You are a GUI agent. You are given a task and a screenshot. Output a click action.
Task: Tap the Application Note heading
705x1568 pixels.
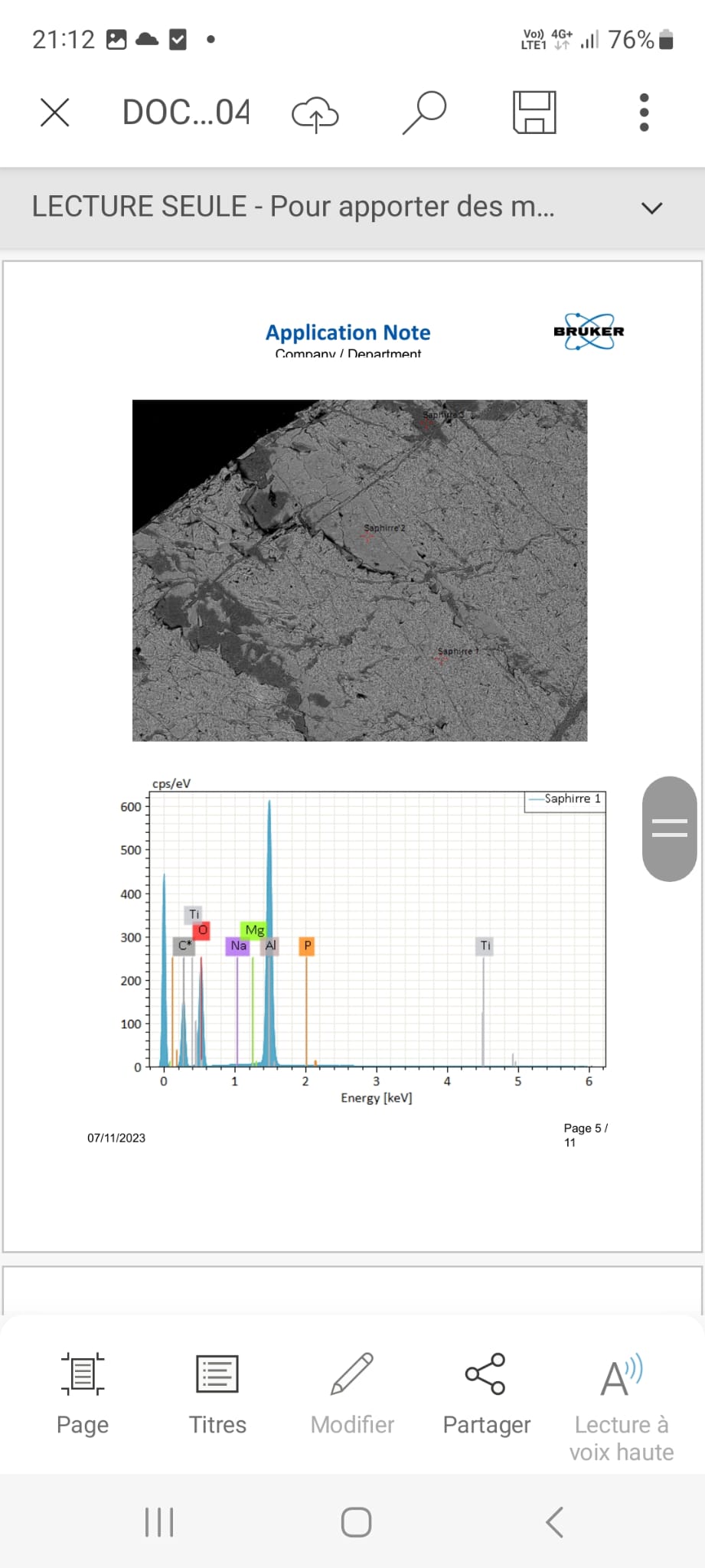pyautogui.click(x=348, y=332)
